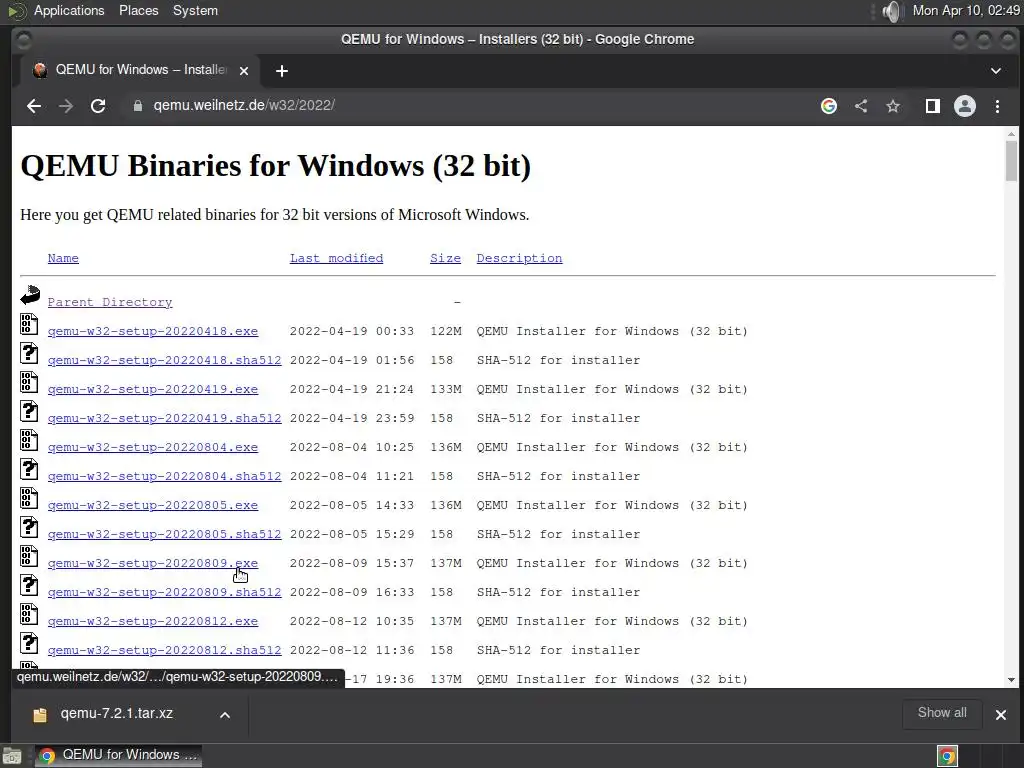This screenshot has height=768, width=1024.
Task: Download qemu-w32-setup-20220809.exe
Action: click(153, 563)
